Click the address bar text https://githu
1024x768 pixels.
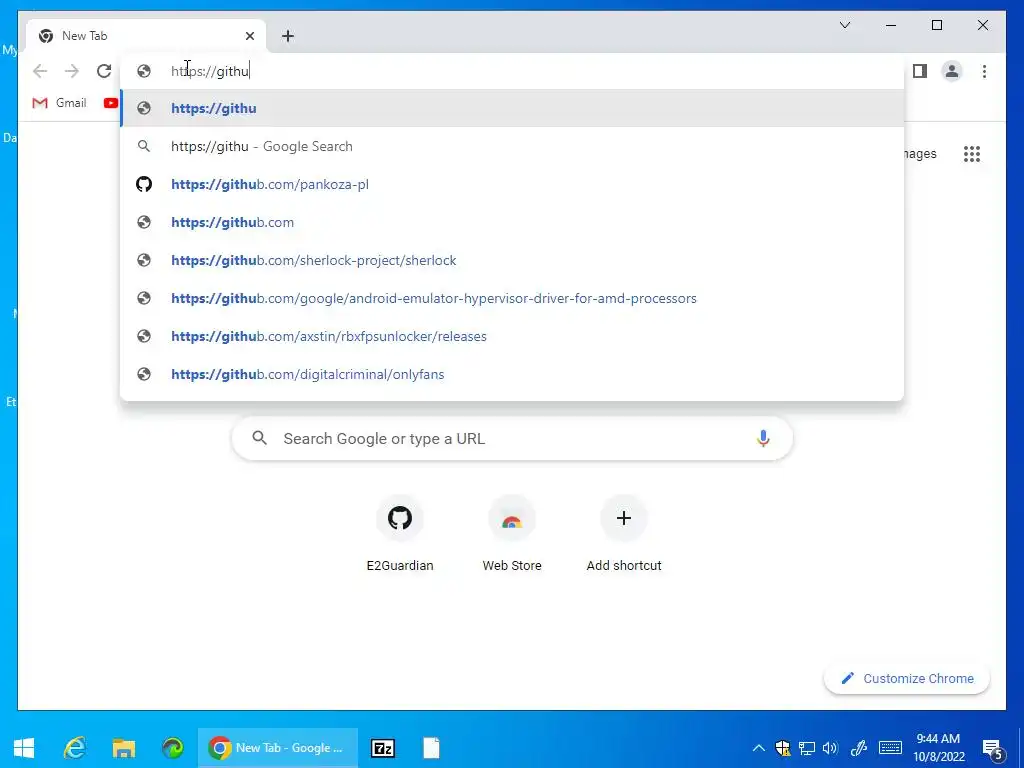[x=210, y=71]
